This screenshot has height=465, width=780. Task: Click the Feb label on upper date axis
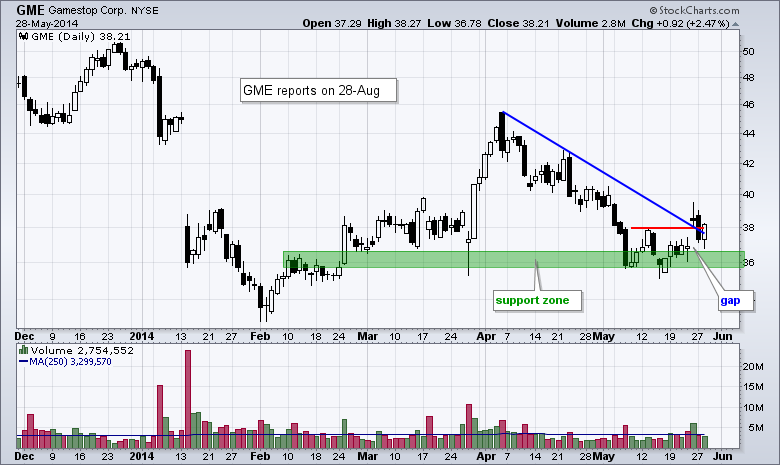click(260, 337)
